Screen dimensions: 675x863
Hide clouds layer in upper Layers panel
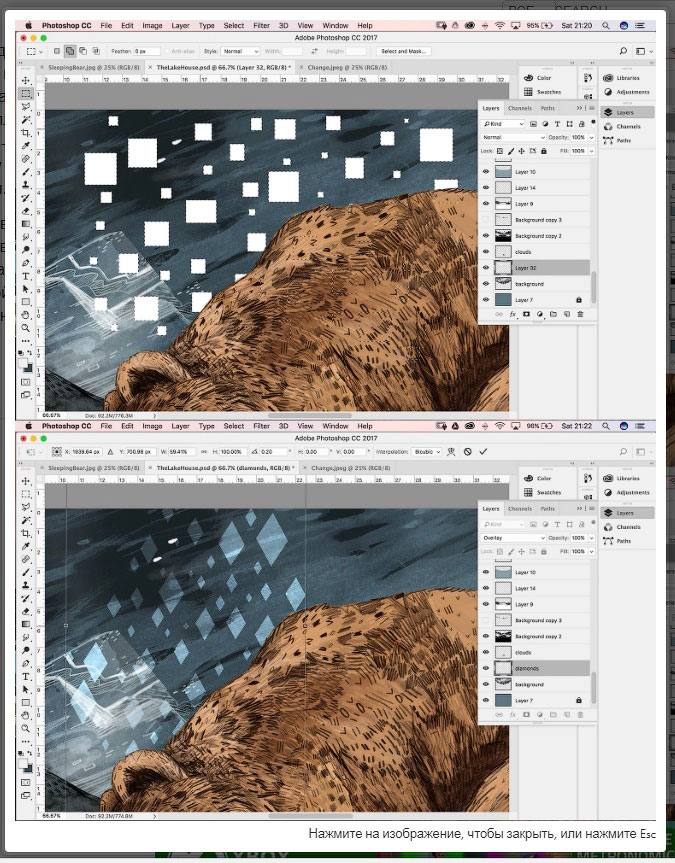tap(486, 252)
